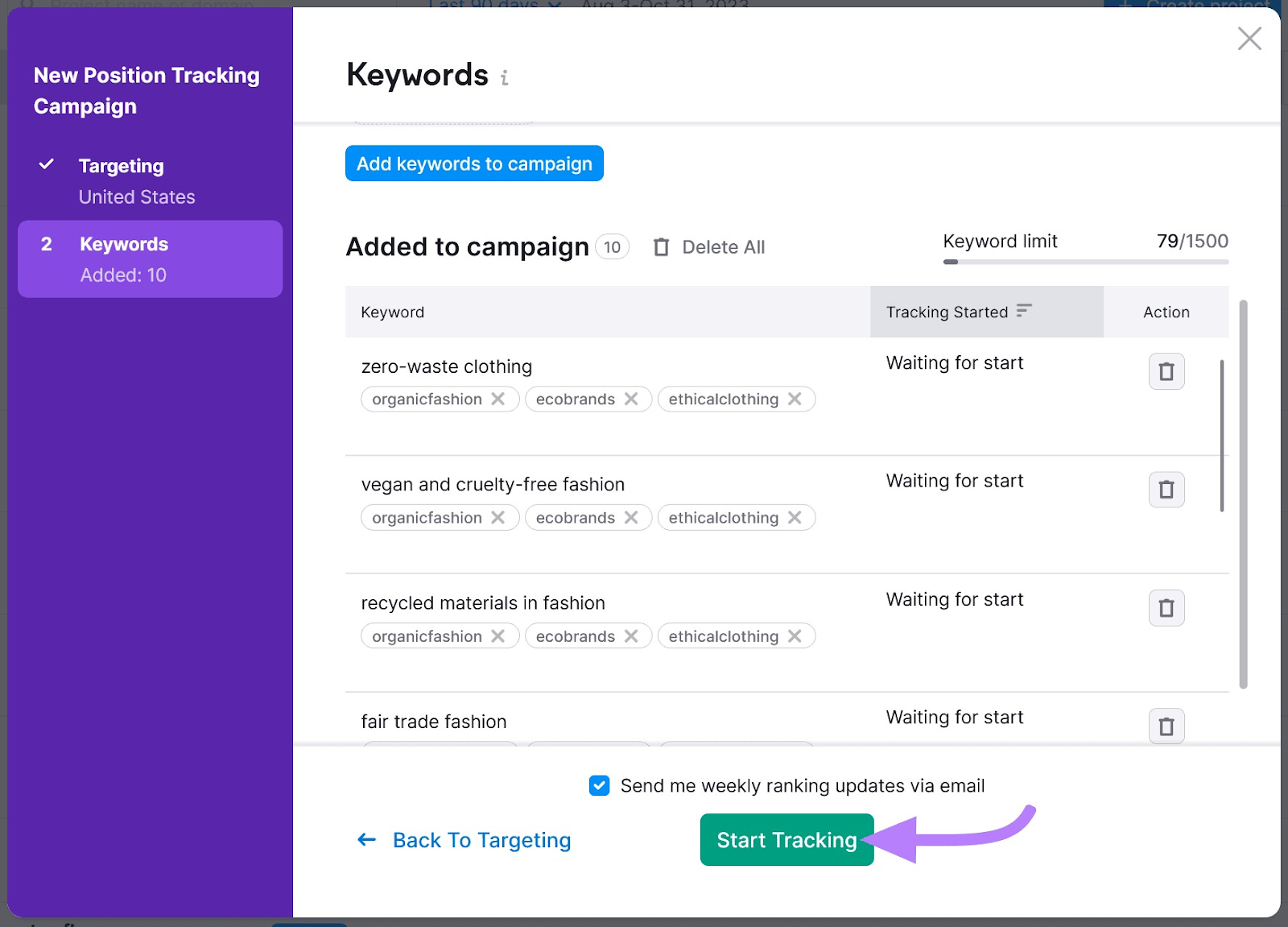This screenshot has height=927, width=1288.
Task: Click the keyword limit progress bar
Action: point(1085,262)
